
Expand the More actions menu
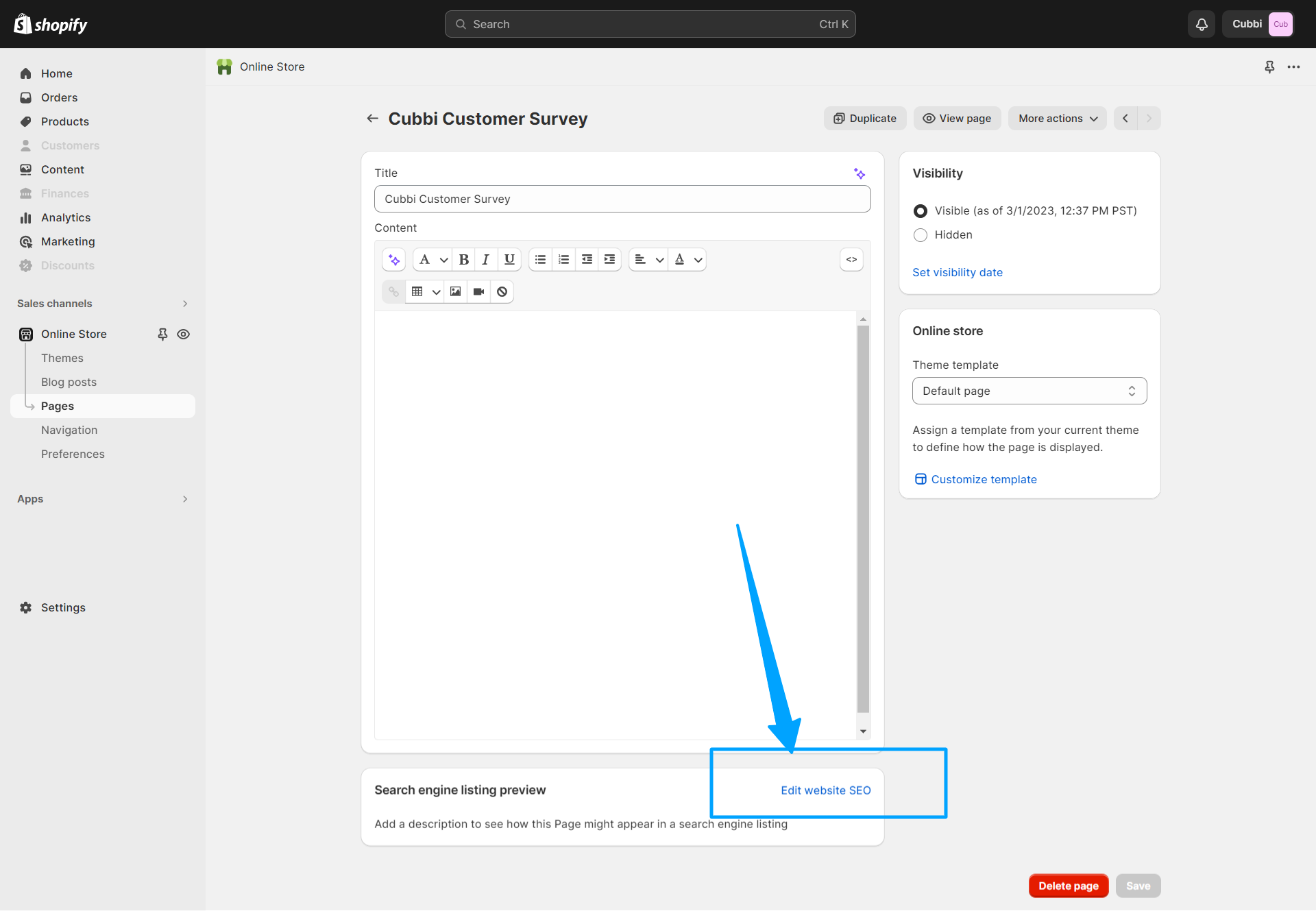point(1057,119)
